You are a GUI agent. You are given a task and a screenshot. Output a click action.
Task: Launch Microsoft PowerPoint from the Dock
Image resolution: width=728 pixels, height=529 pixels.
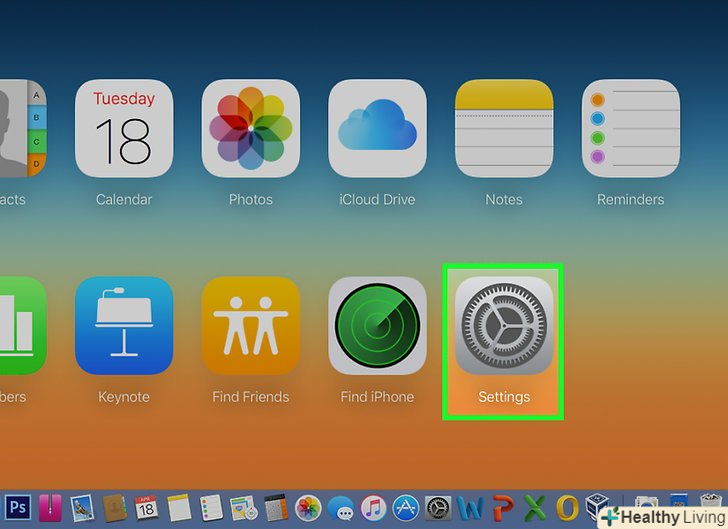click(503, 508)
